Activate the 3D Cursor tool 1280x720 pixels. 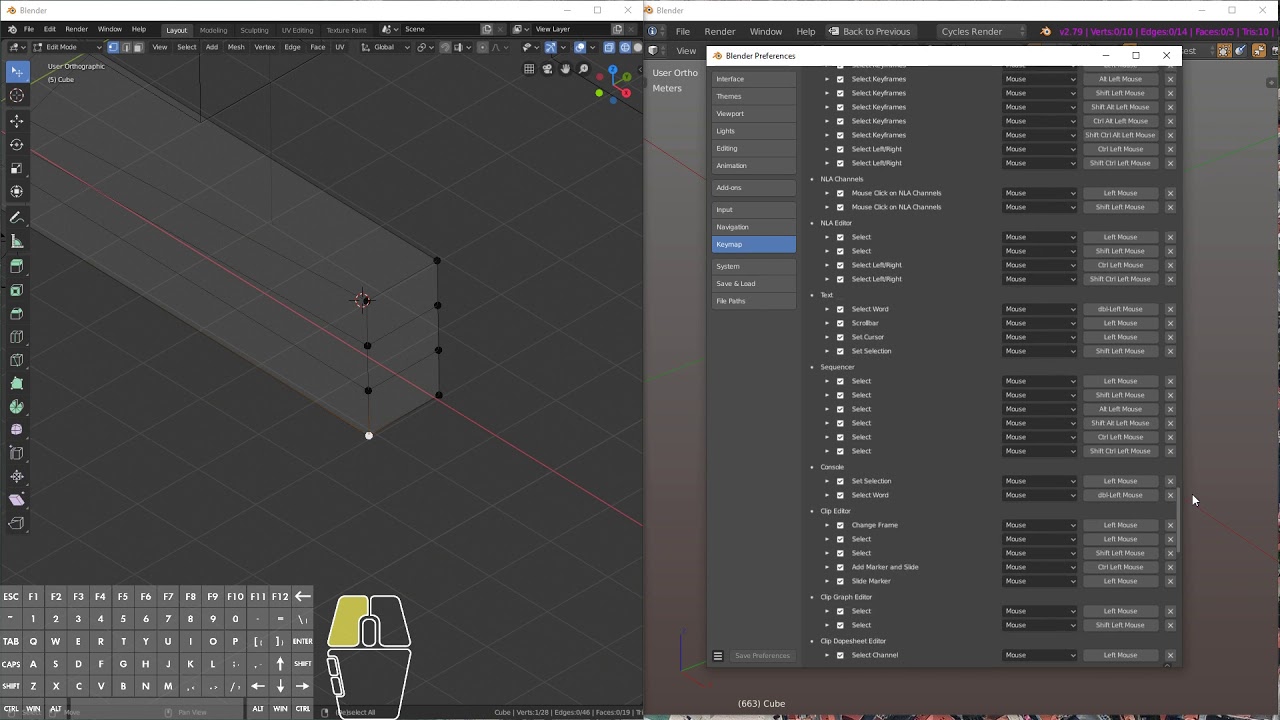point(17,95)
